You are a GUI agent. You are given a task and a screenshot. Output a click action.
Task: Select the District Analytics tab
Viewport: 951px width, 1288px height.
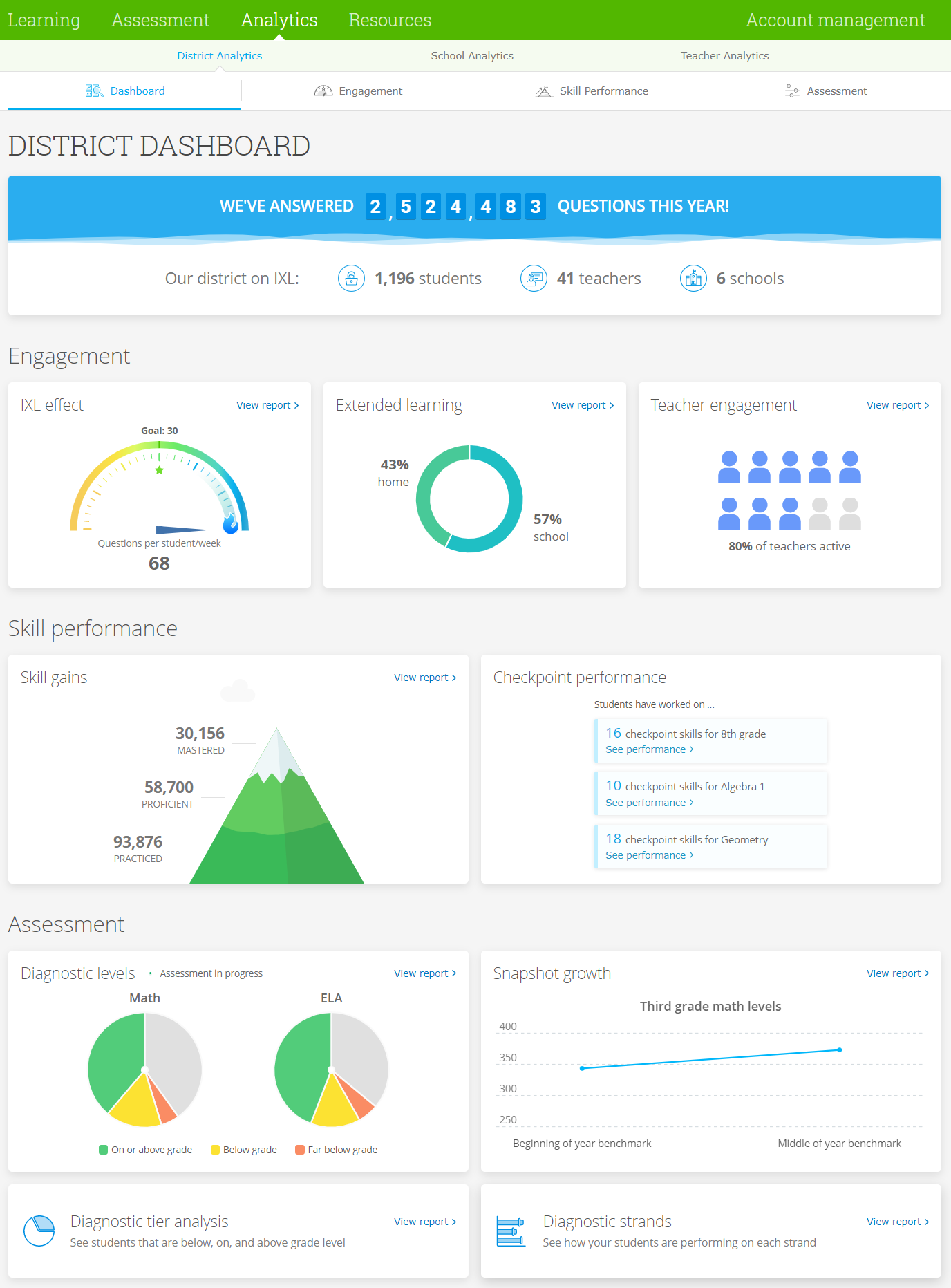[x=220, y=56]
